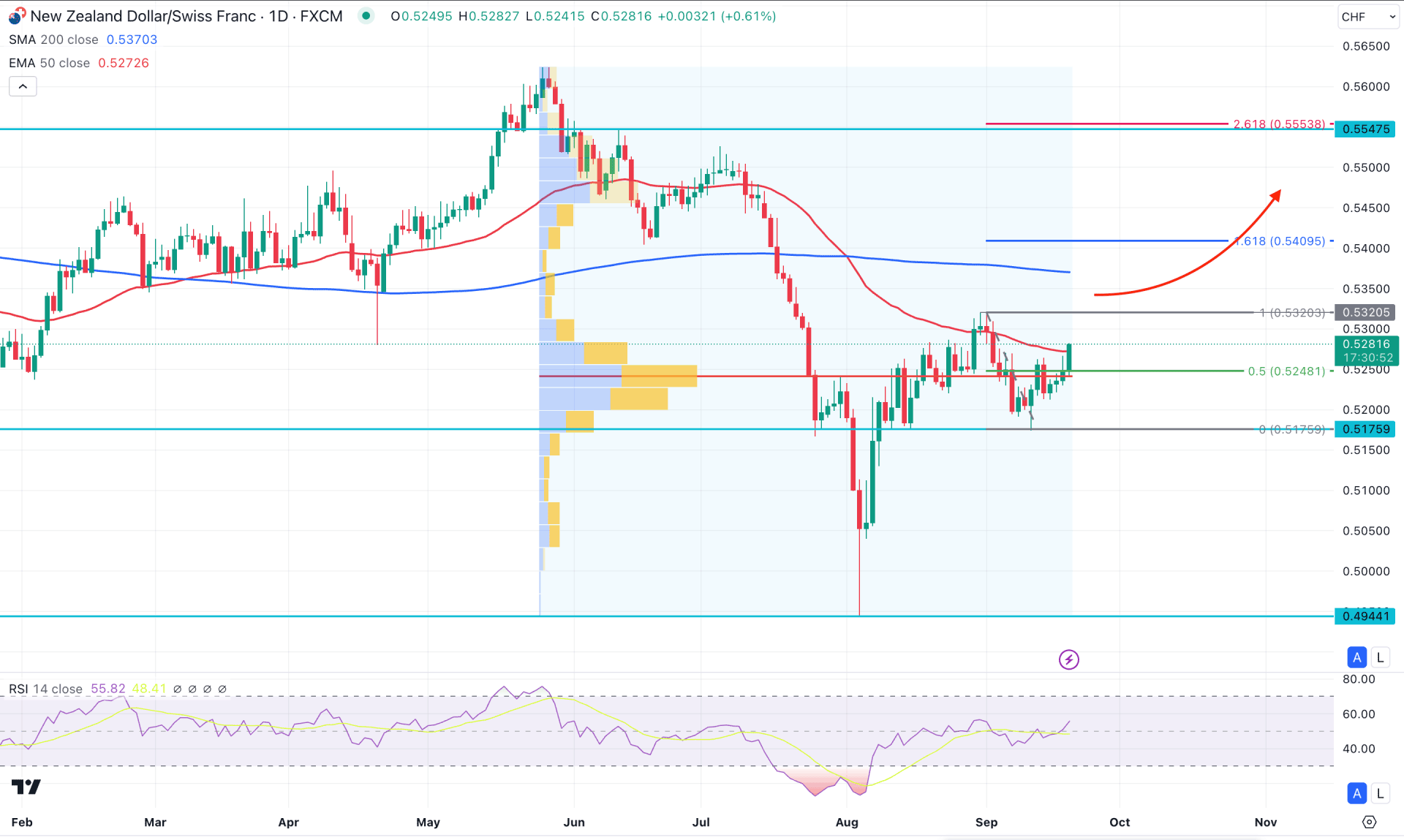Click the current price label 0.52816
The image size is (1404, 840).
(x=1365, y=344)
